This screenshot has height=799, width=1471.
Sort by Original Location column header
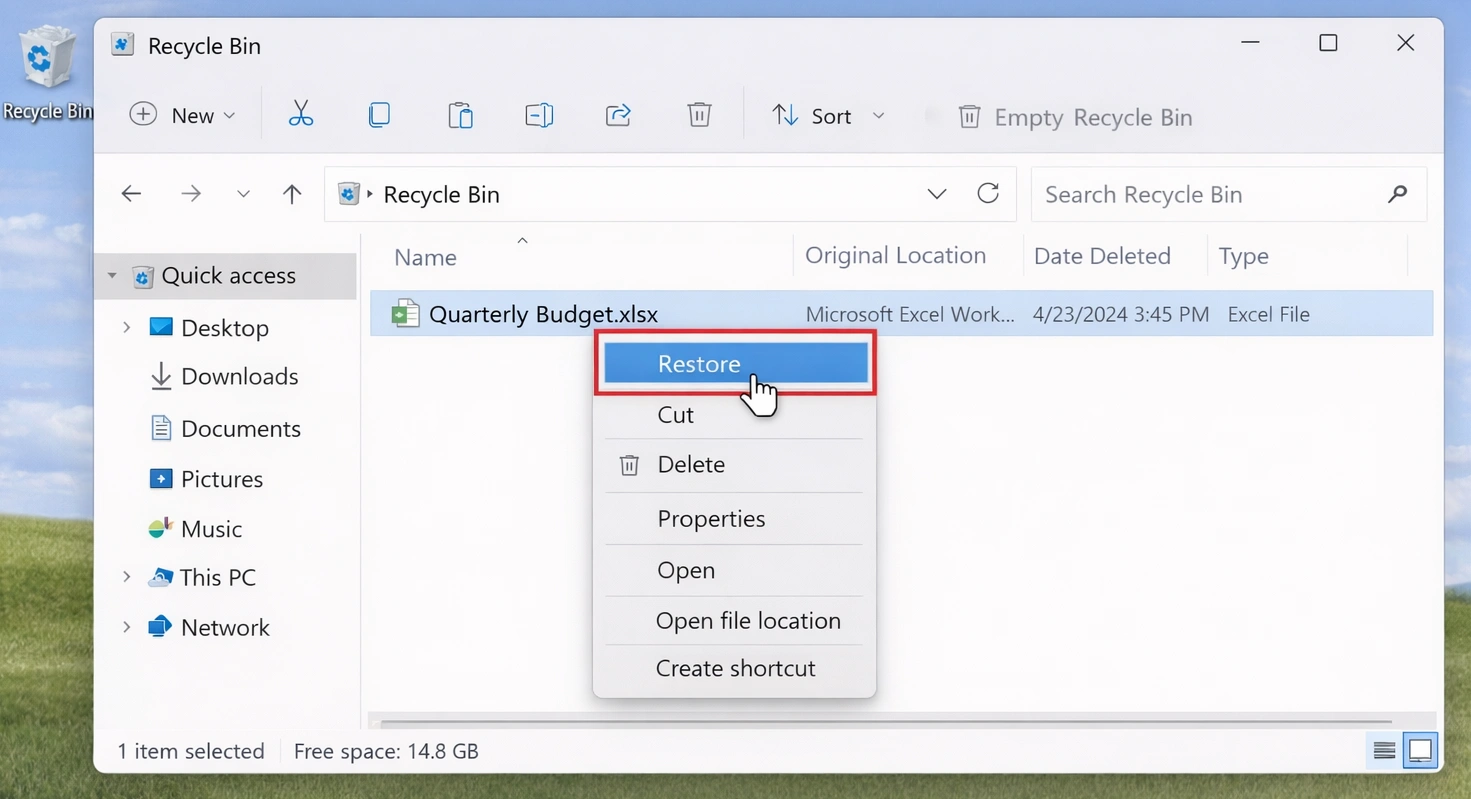pos(895,255)
